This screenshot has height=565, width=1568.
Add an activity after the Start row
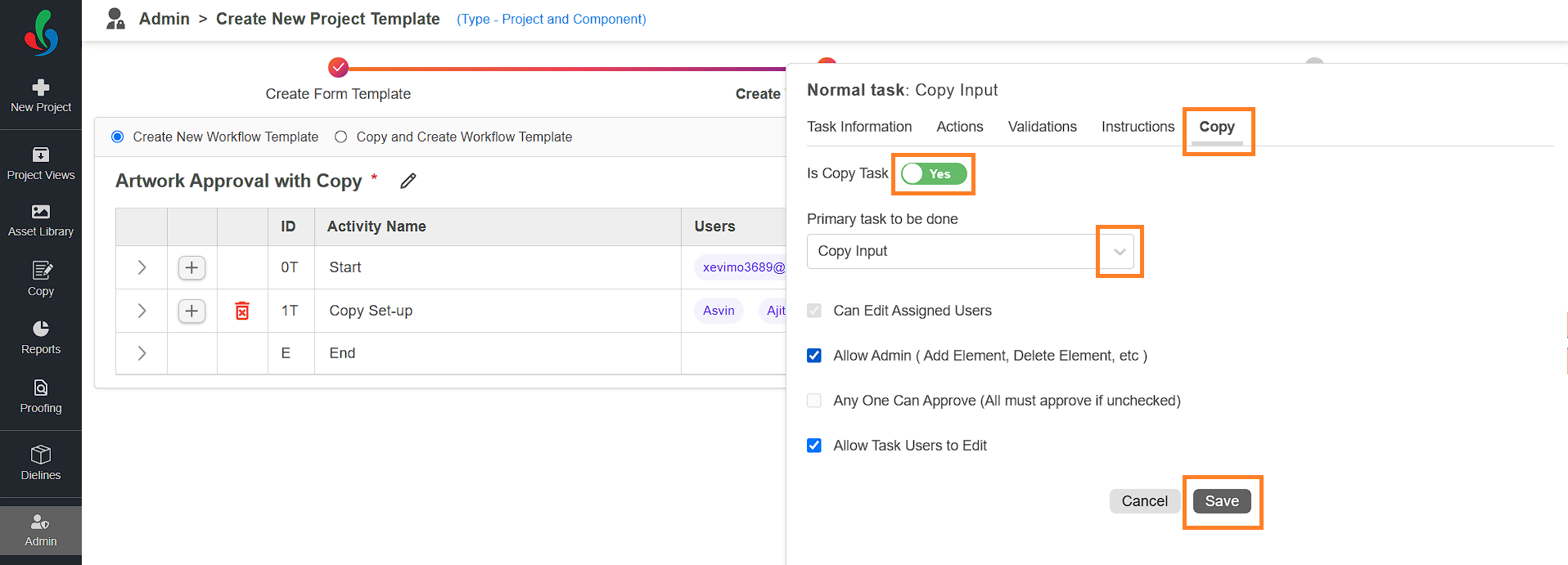191,267
